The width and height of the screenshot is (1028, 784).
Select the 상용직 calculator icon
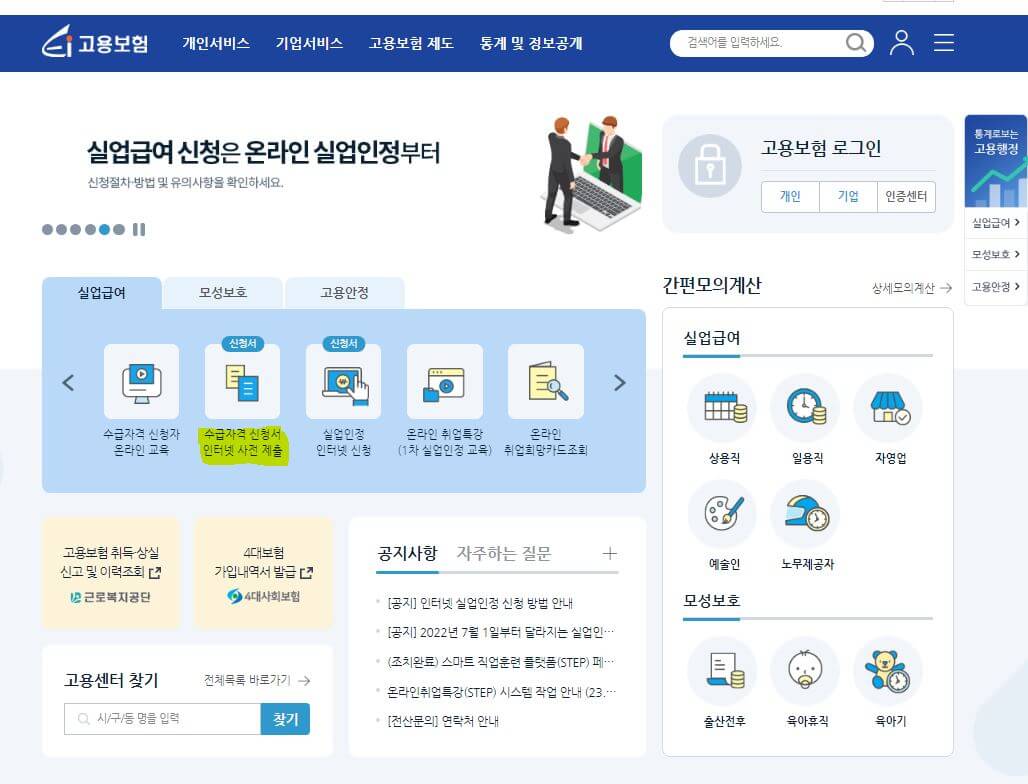pyautogui.click(x=724, y=408)
